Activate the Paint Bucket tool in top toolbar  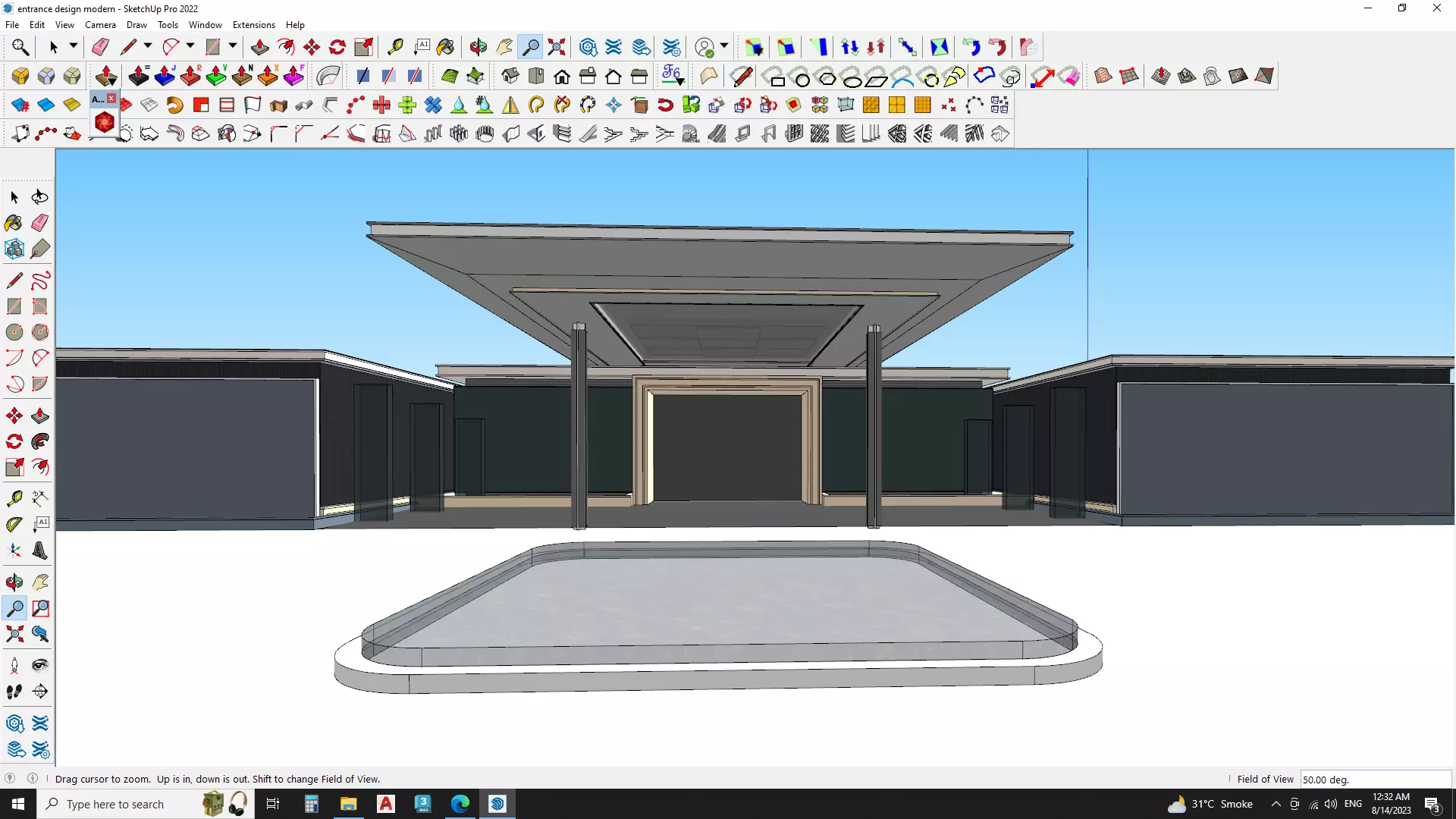pyautogui.click(x=445, y=47)
